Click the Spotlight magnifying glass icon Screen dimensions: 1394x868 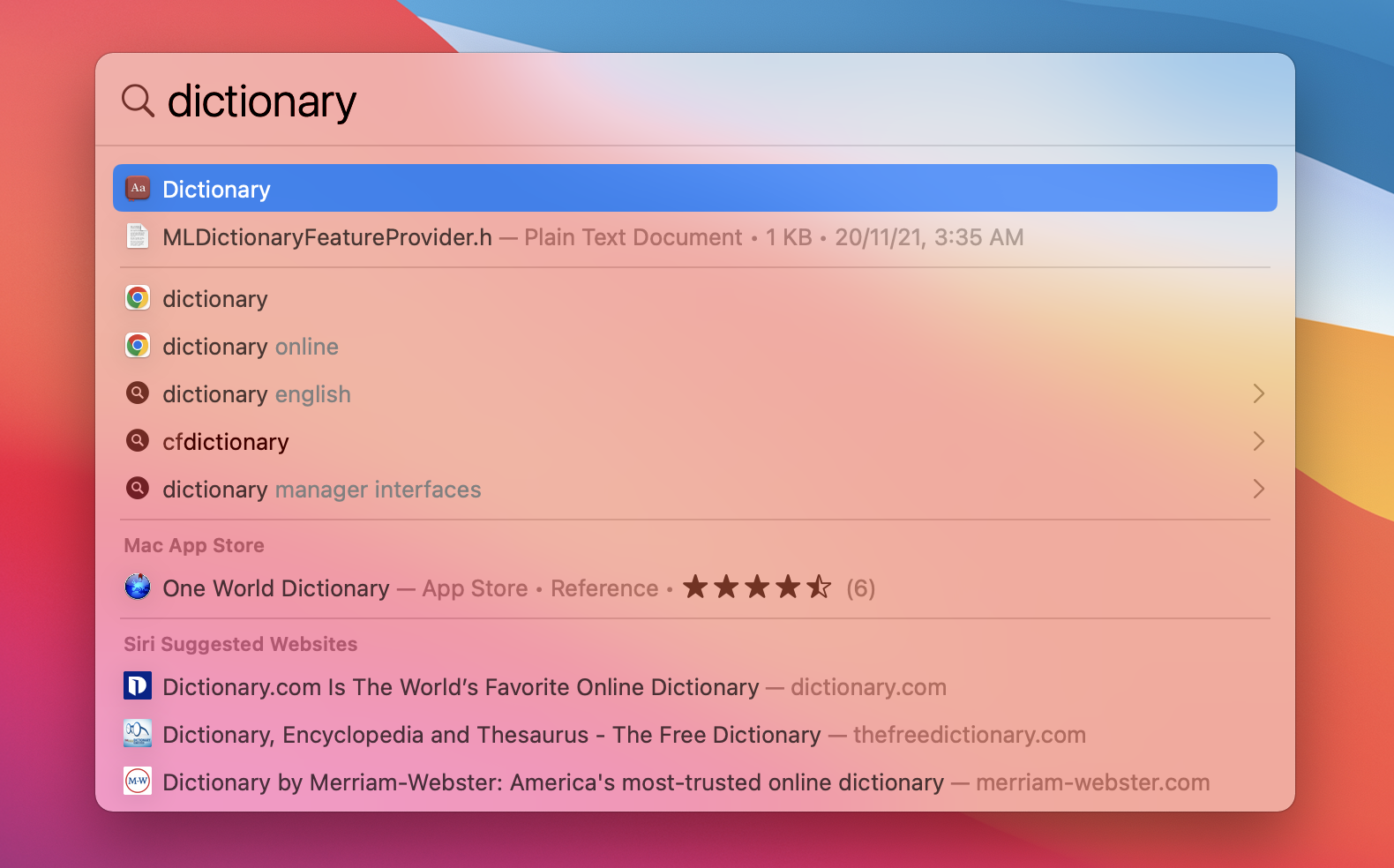click(x=138, y=101)
